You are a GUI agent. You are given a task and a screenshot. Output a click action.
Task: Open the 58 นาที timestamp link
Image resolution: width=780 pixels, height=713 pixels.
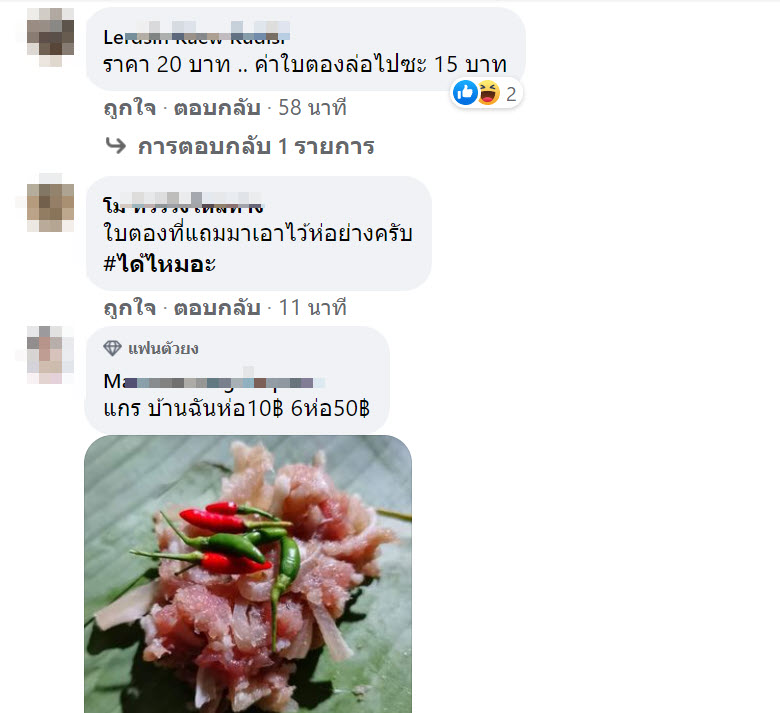coord(312,108)
